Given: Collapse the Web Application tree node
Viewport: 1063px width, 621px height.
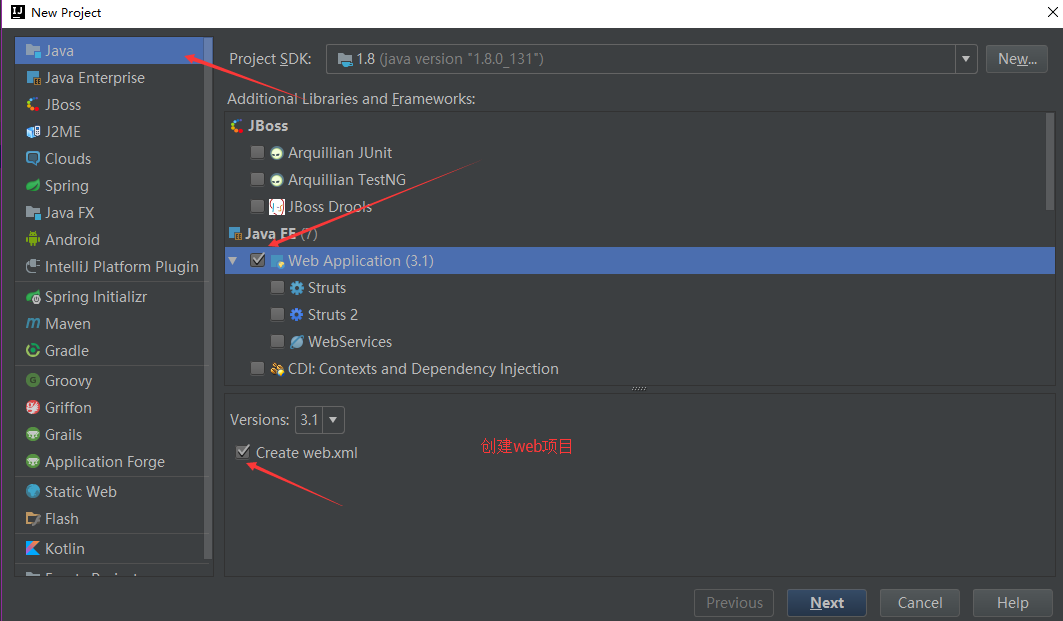Looking at the screenshot, I should tap(233, 260).
